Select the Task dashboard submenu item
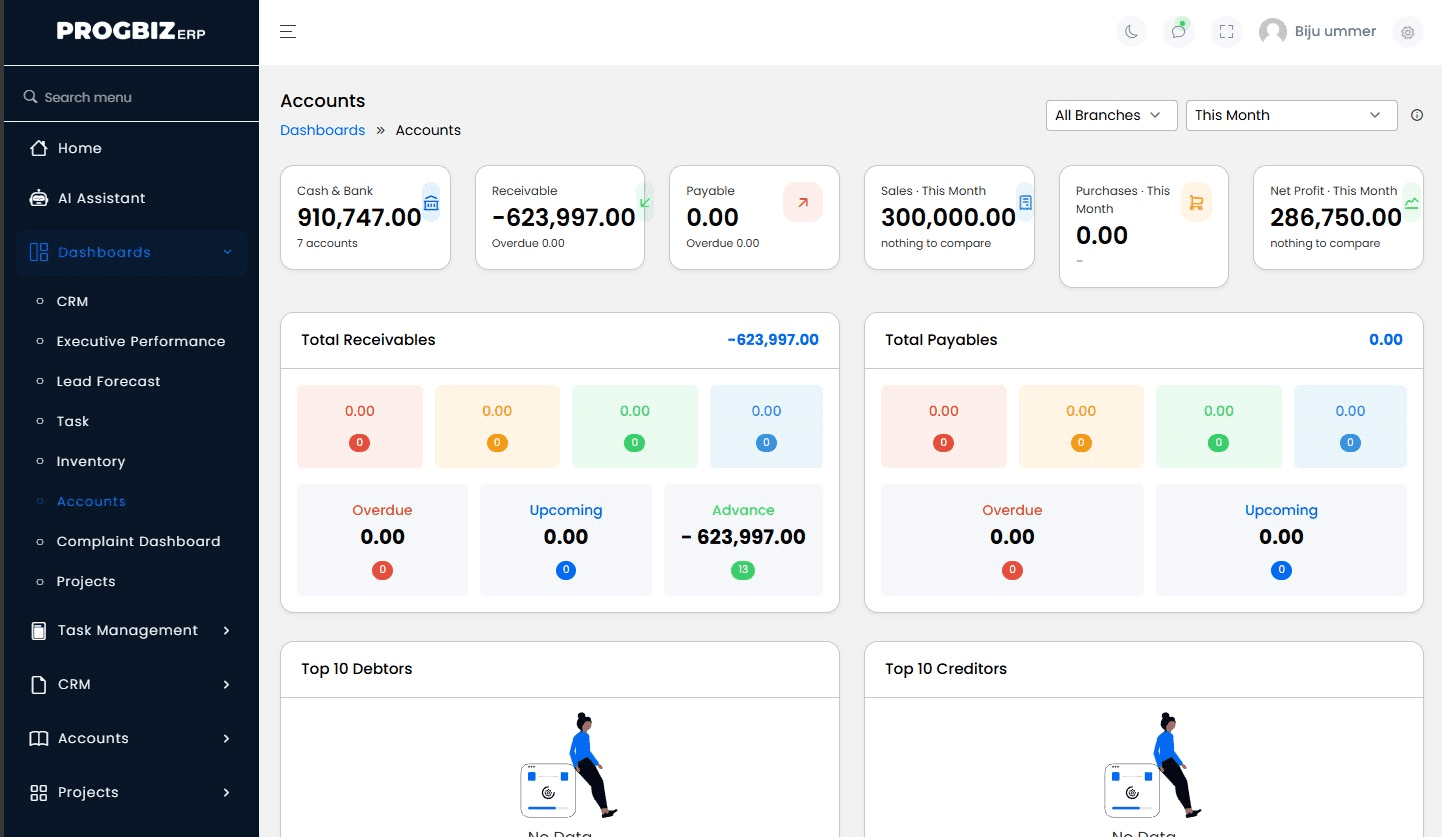The image size is (1442, 837). [x=73, y=421]
